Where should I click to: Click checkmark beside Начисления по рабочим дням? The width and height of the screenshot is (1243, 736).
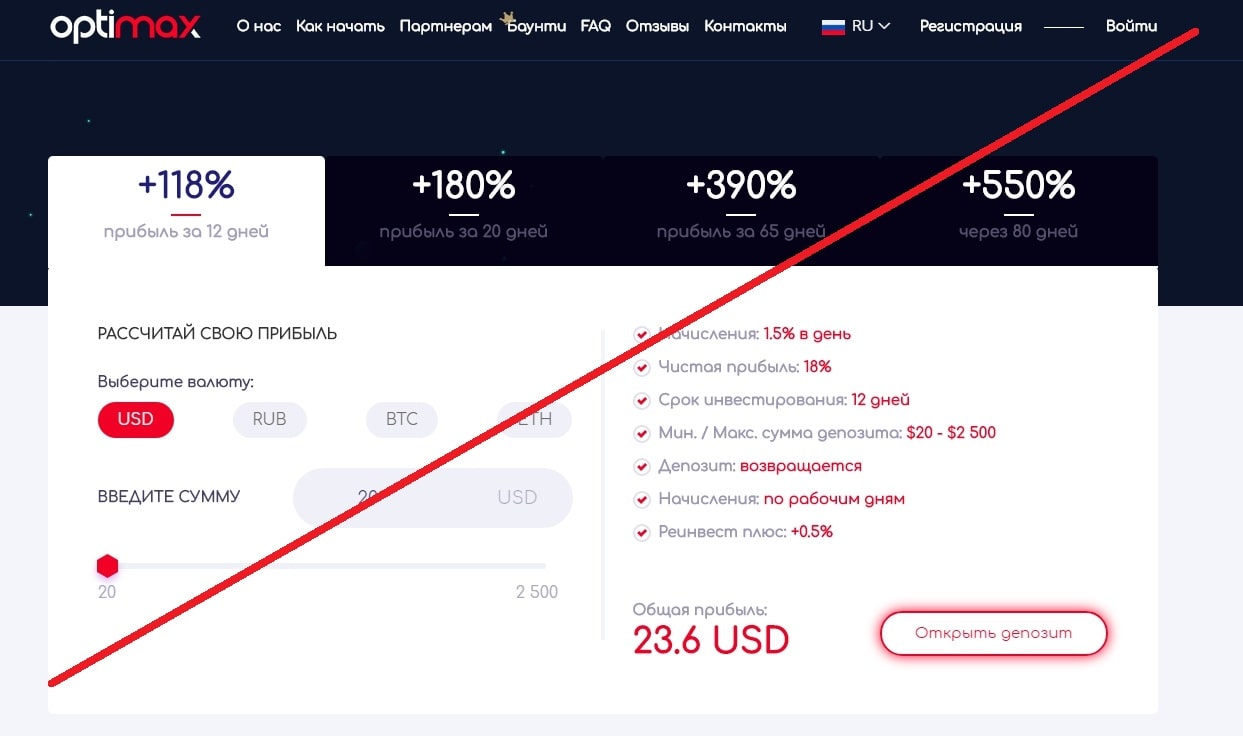point(642,499)
